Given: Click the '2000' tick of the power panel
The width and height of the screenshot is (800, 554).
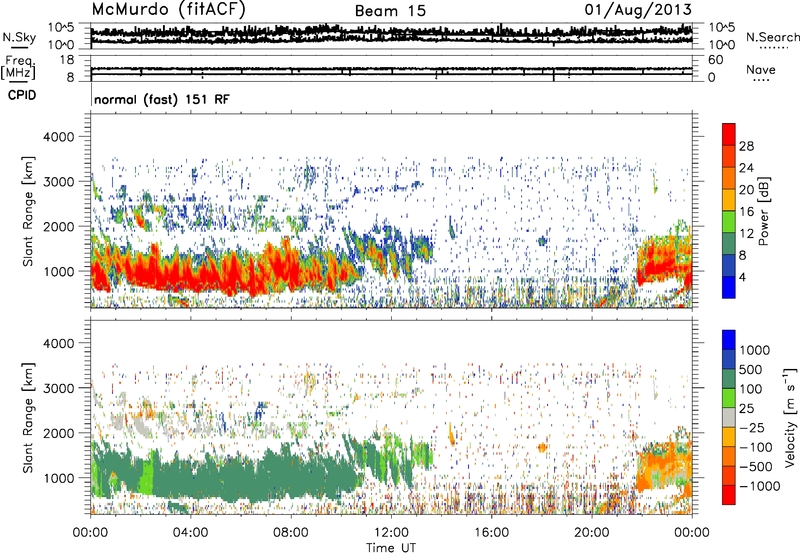Looking at the screenshot, I should click(x=59, y=226).
